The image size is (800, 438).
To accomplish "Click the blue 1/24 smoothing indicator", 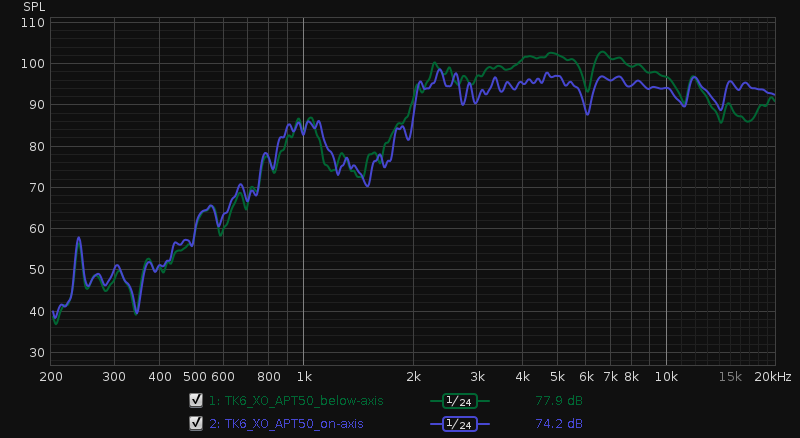I will coord(459,424).
